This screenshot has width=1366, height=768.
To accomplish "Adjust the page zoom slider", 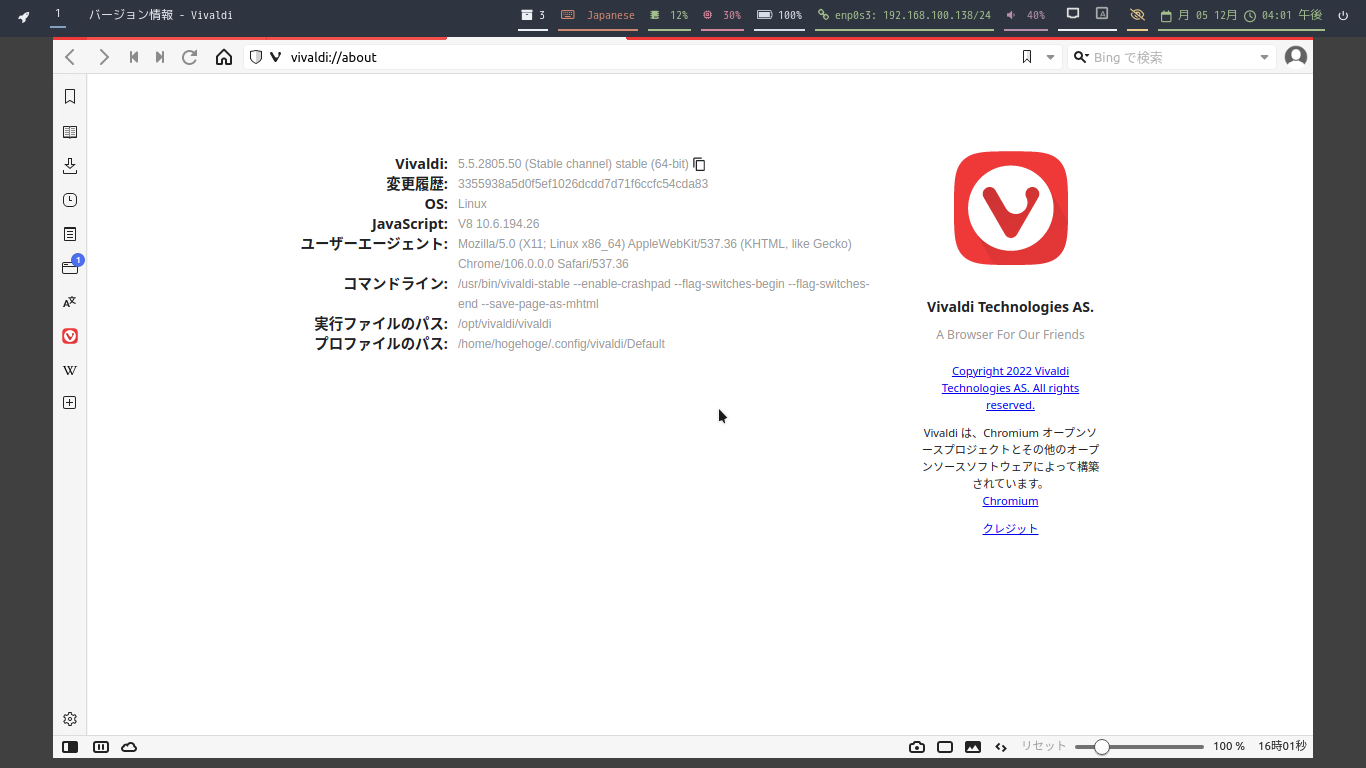I will [1139, 747].
